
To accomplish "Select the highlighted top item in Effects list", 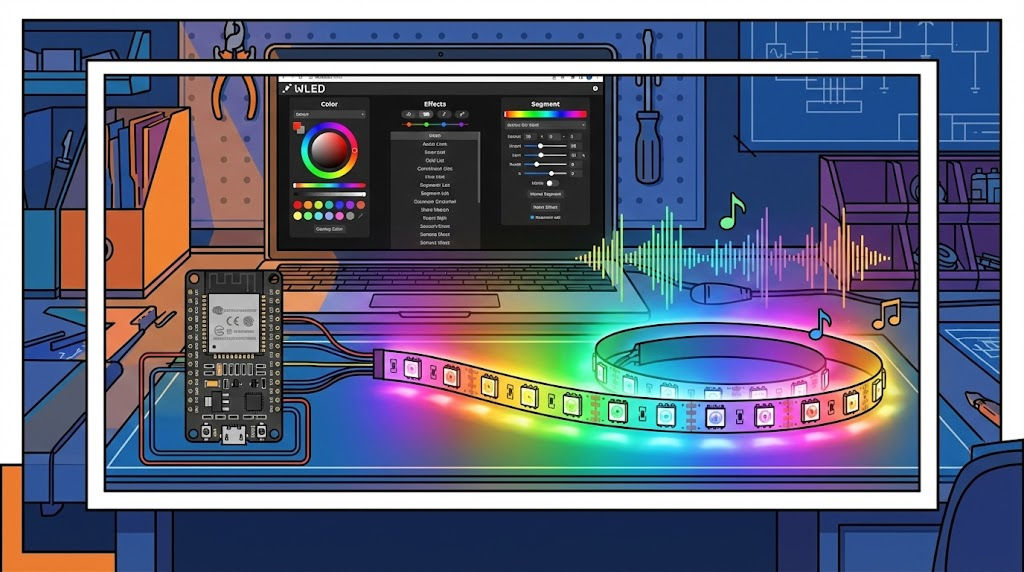I will 434,135.
